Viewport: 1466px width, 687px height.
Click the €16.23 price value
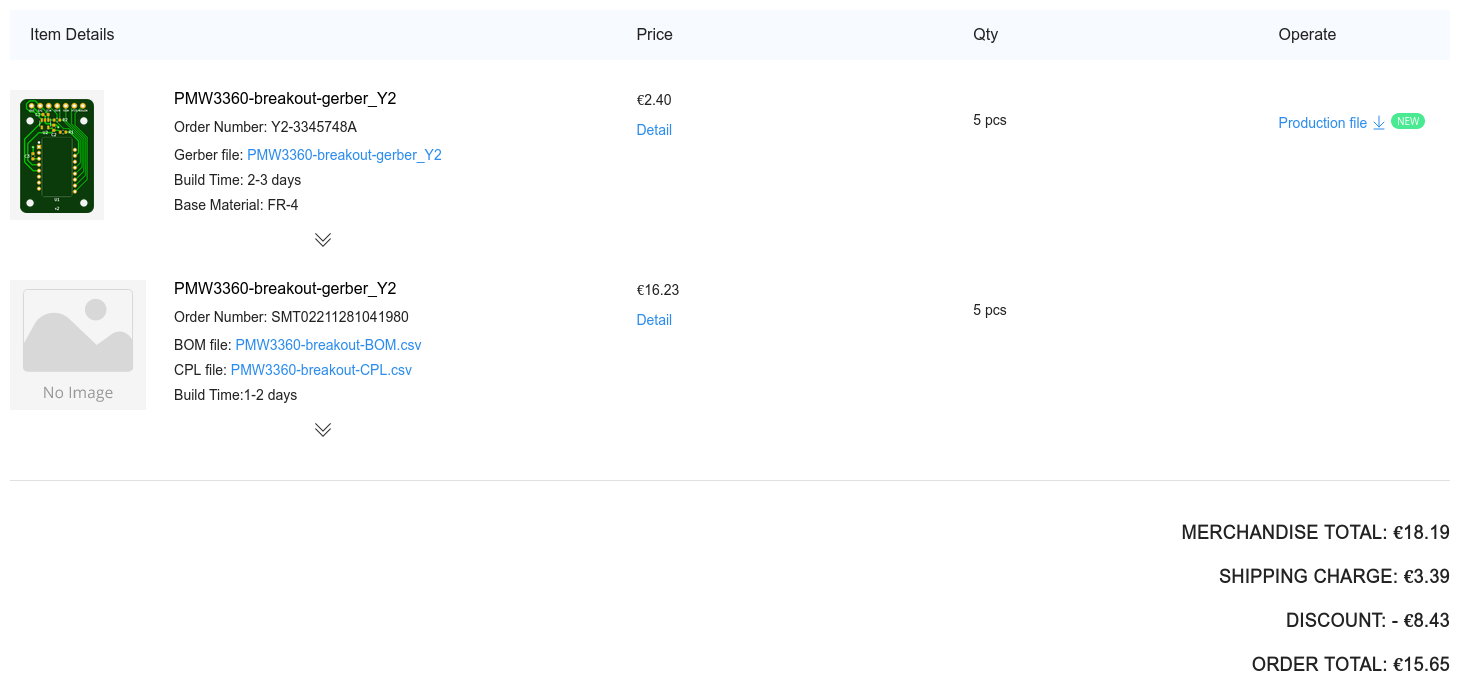[658, 290]
